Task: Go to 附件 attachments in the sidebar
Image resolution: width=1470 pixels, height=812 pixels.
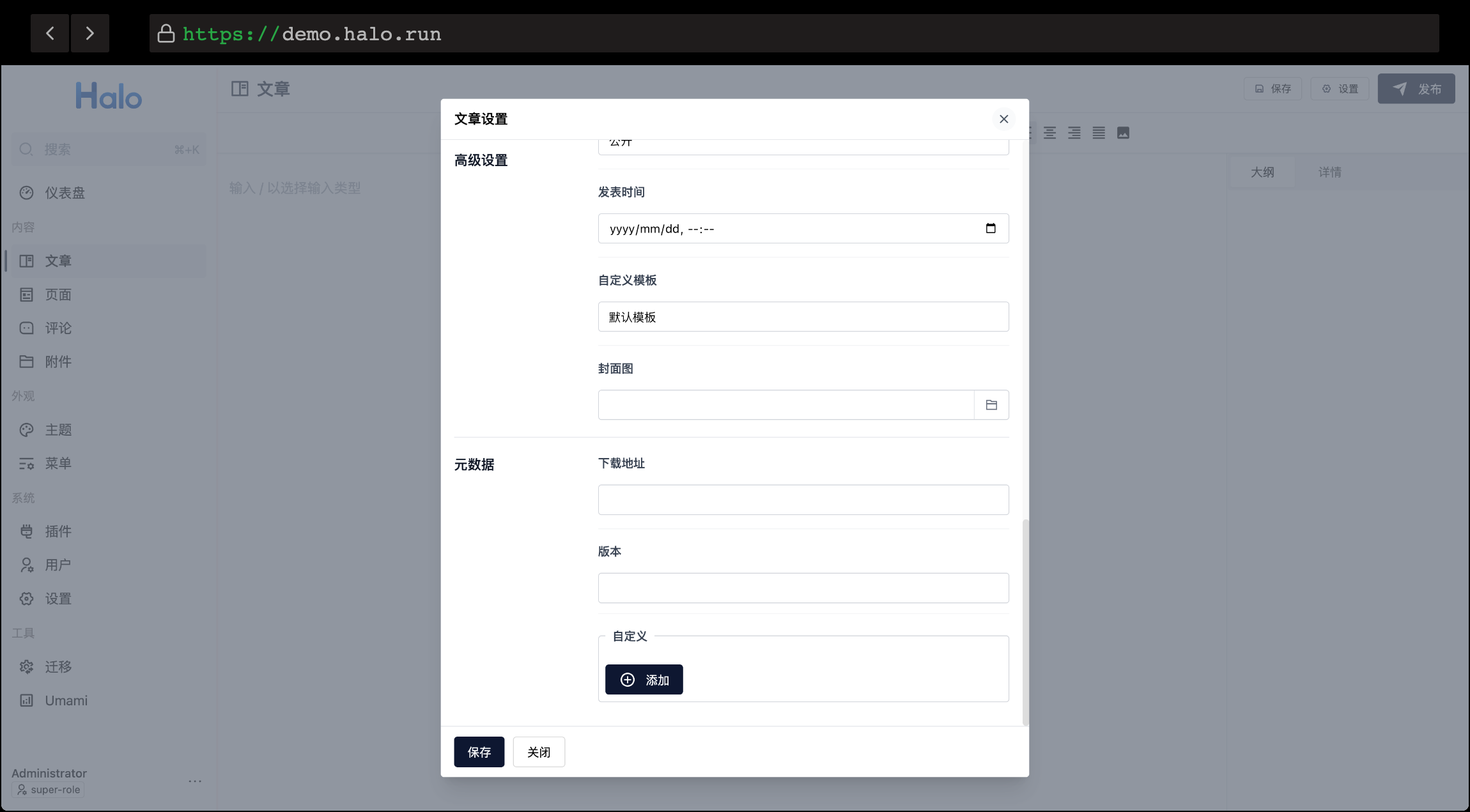Action: 58,361
